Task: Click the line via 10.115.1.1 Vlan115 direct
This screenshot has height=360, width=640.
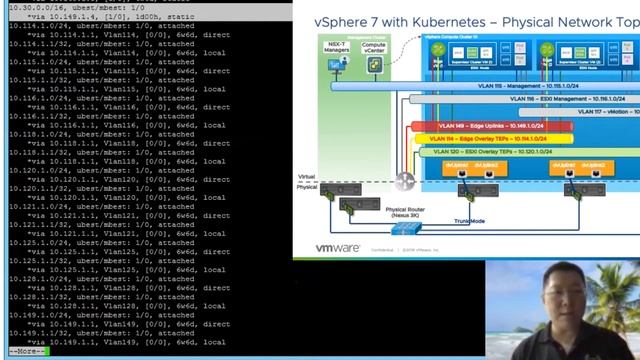Action: pyautogui.click(x=129, y=71)
